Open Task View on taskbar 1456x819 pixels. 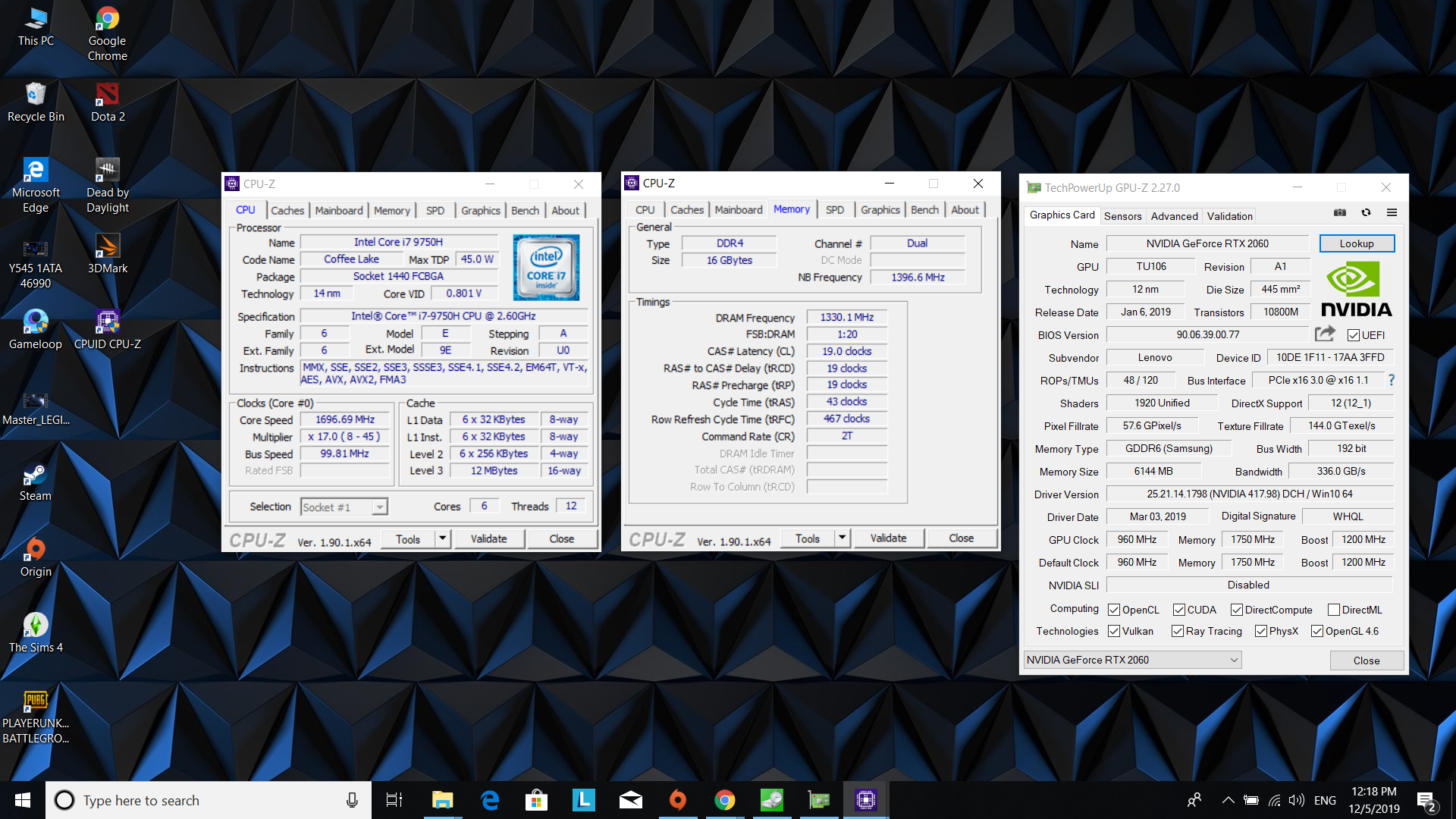pos(394,800)
